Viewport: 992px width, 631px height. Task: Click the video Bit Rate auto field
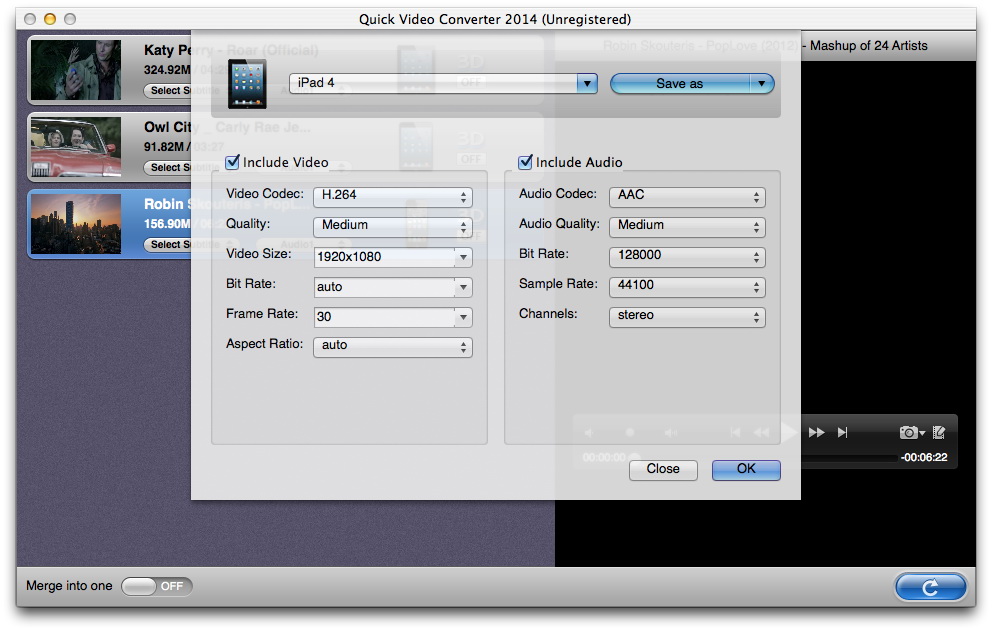(x=385, y=287)
